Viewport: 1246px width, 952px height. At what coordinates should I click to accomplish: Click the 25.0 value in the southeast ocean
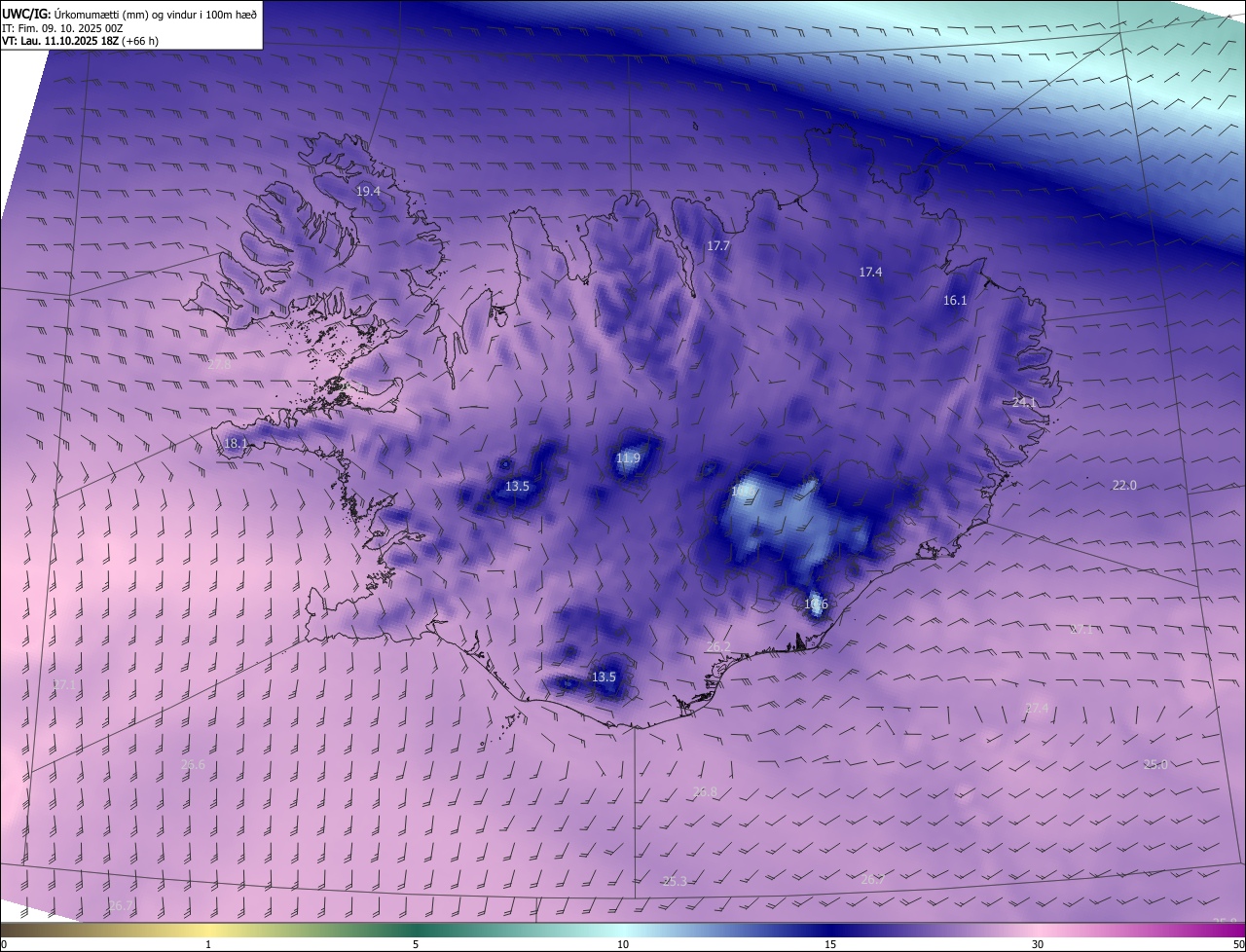pos(1155,764)
